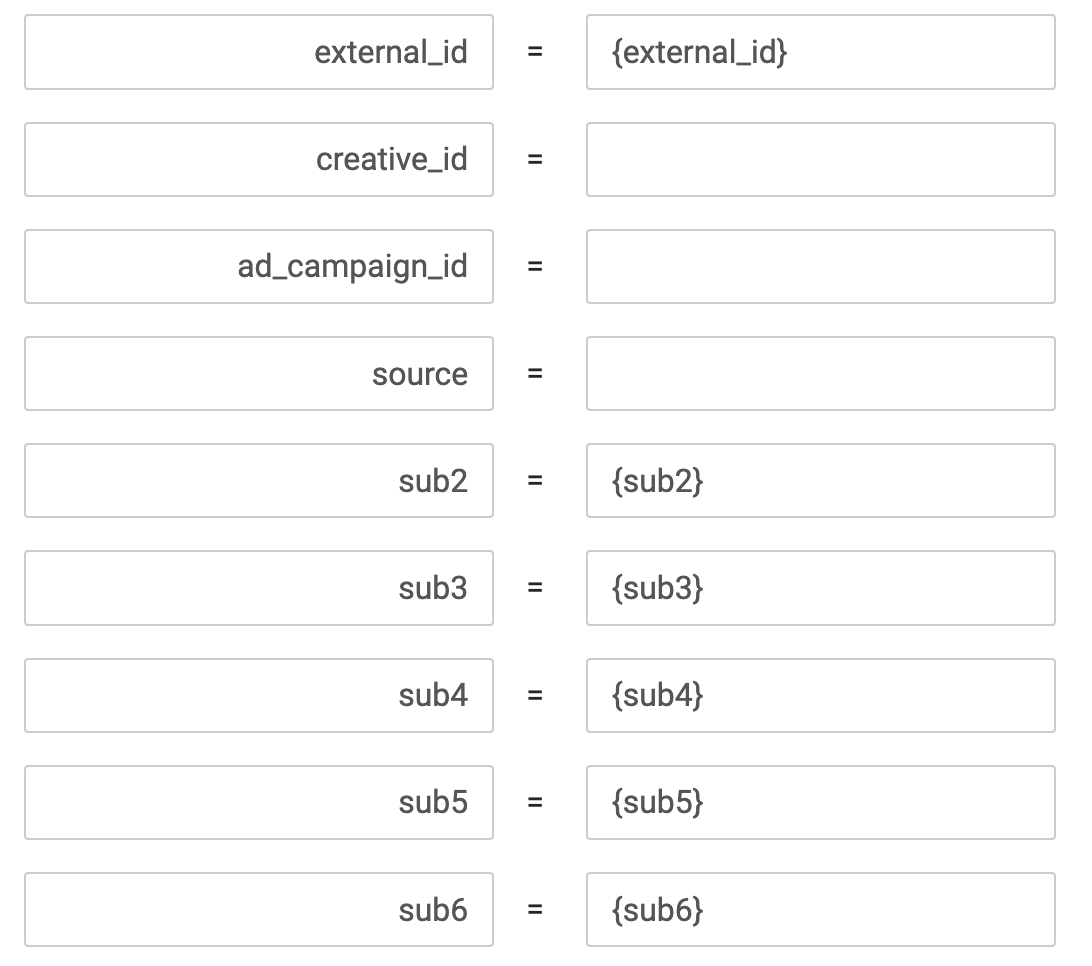Click the sub5 parameter name field
This screenshot has height=966, width=1092.
click(x=259, y=802)
